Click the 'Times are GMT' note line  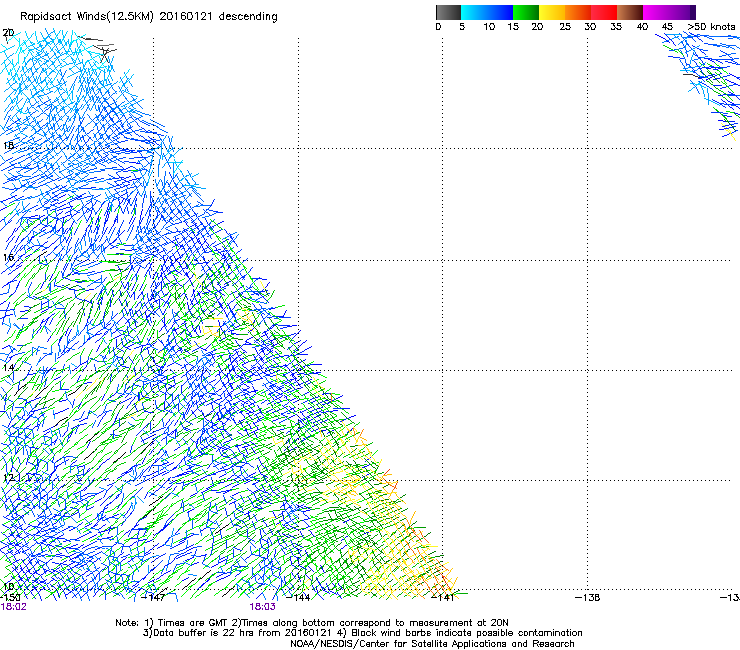coord(312,623)
